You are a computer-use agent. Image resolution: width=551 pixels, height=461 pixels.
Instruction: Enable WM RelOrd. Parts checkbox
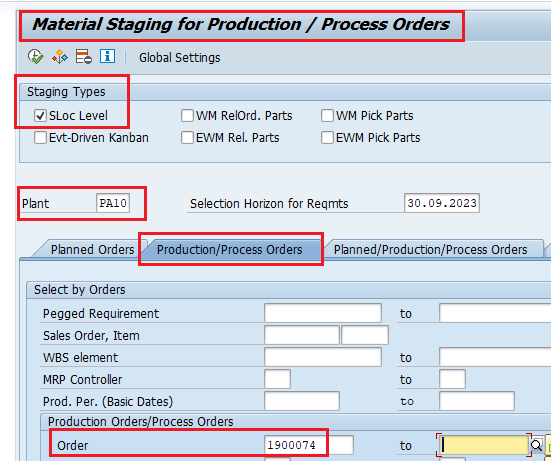point(187,116)
